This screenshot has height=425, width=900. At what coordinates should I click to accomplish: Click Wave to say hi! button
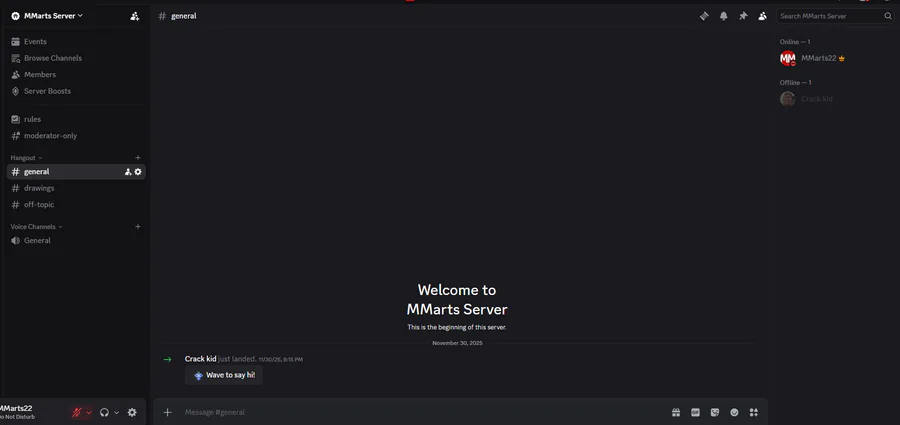pos(224,376)
